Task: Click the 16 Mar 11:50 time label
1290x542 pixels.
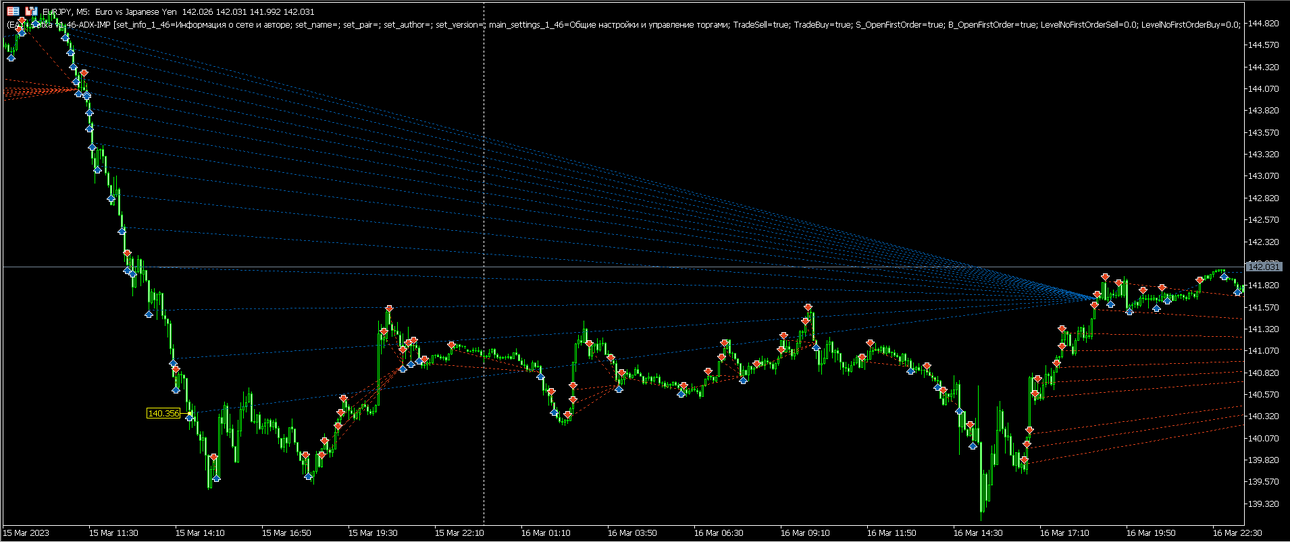Action: tap(892, 533)
